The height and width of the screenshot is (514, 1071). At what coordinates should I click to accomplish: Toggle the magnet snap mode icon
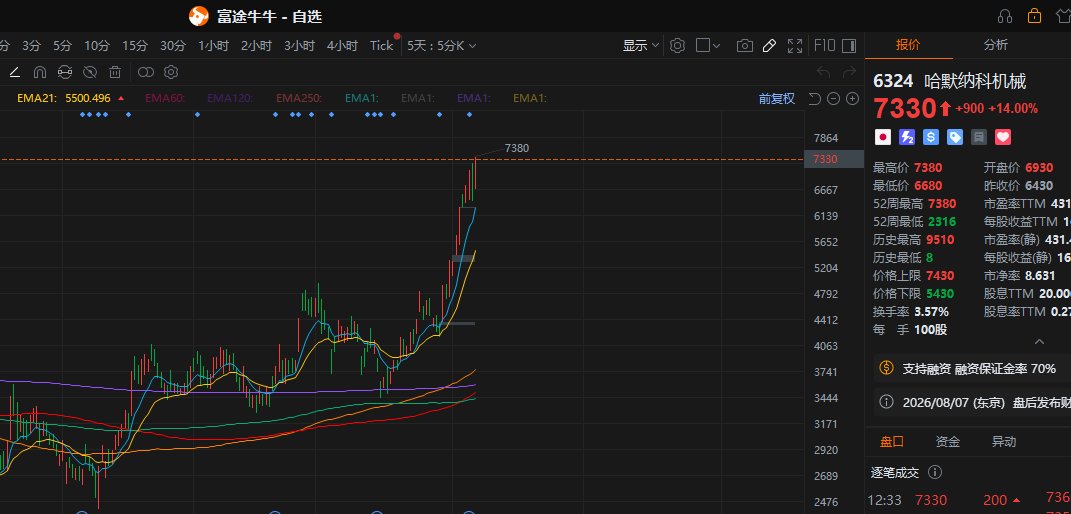[40, 72]
